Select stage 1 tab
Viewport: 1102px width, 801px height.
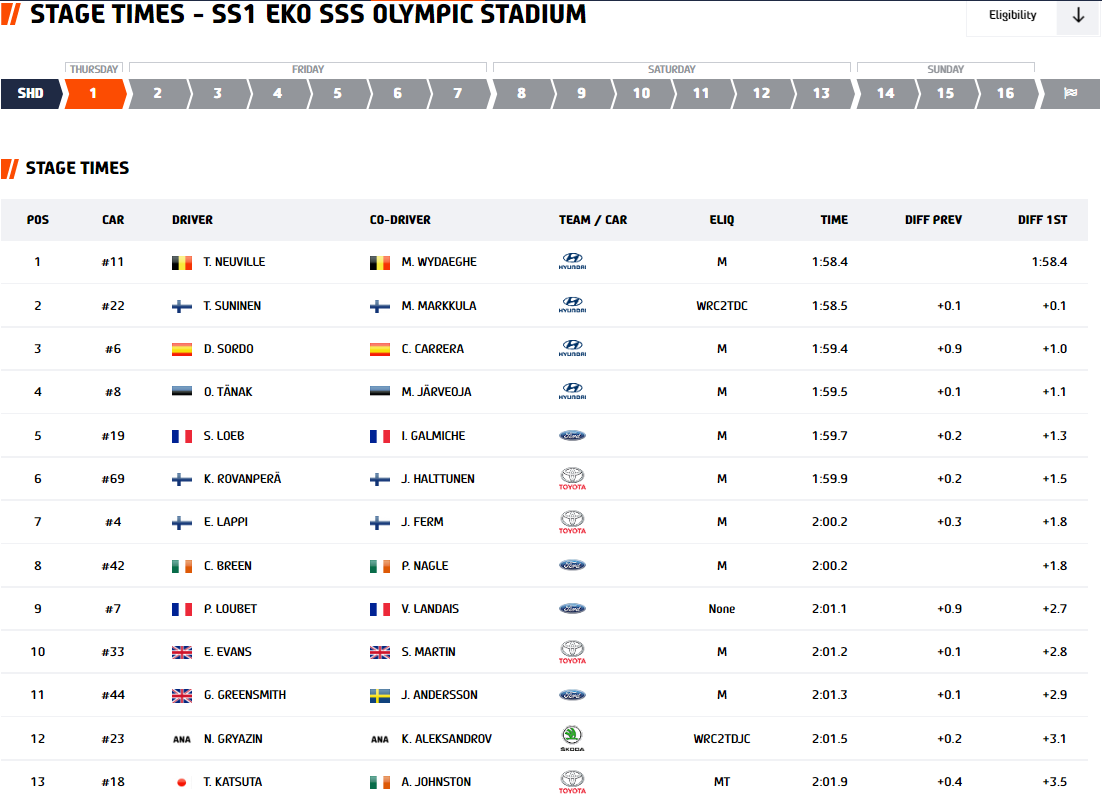coord(93,93)
